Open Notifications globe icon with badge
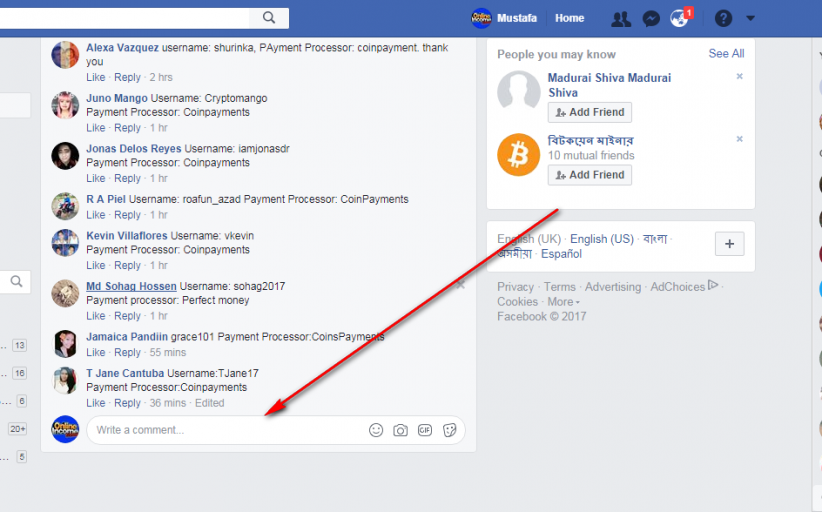Viewport: 822px width, 512px height. point(680,18)
